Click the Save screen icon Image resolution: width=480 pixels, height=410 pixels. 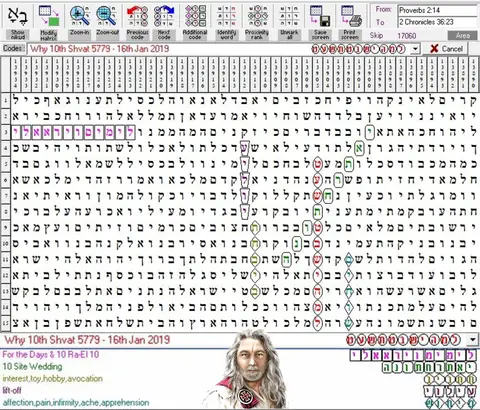[x=320, y=16]
